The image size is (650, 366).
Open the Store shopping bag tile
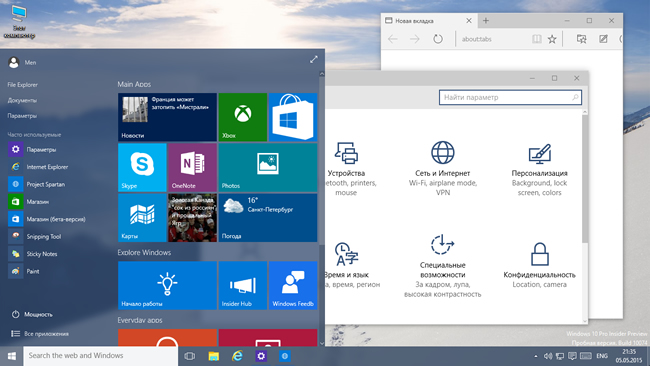pyautogui.click(x=293, y=117)
